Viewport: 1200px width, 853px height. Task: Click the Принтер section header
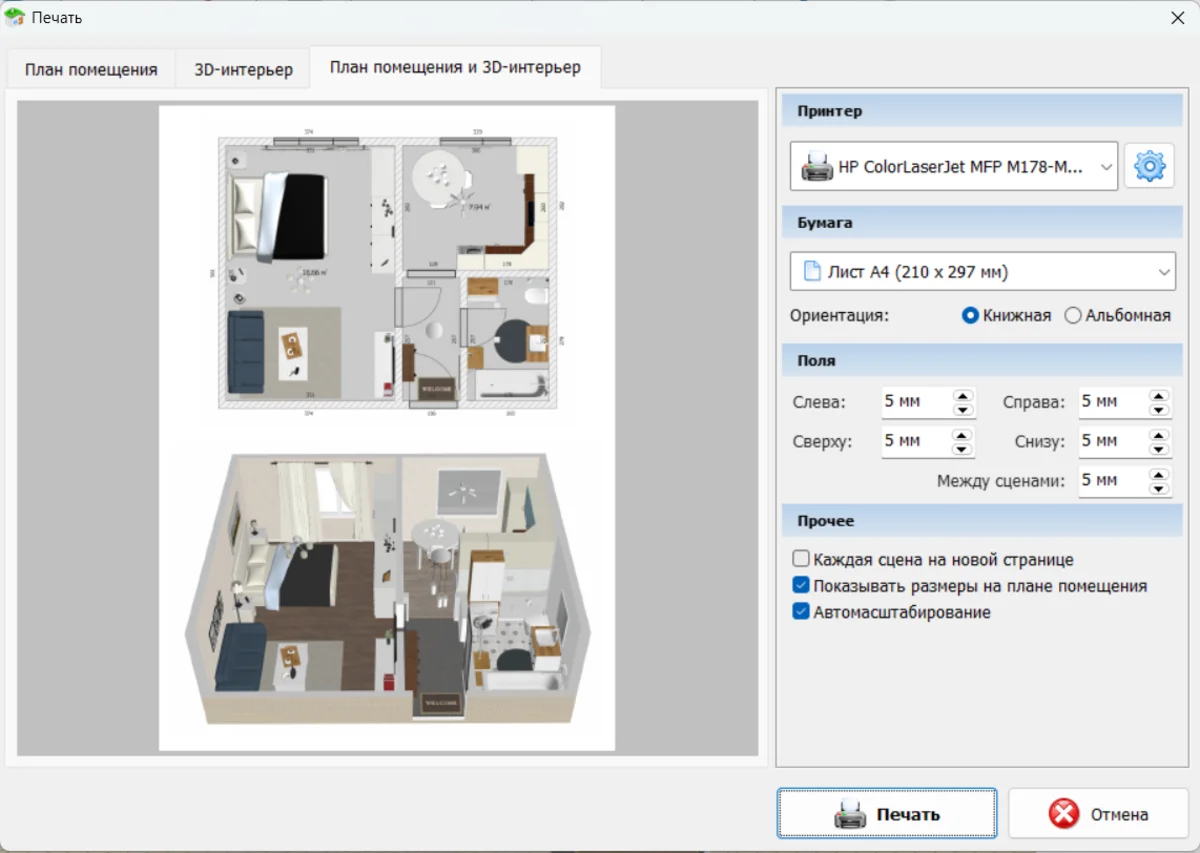click(980, 111)
